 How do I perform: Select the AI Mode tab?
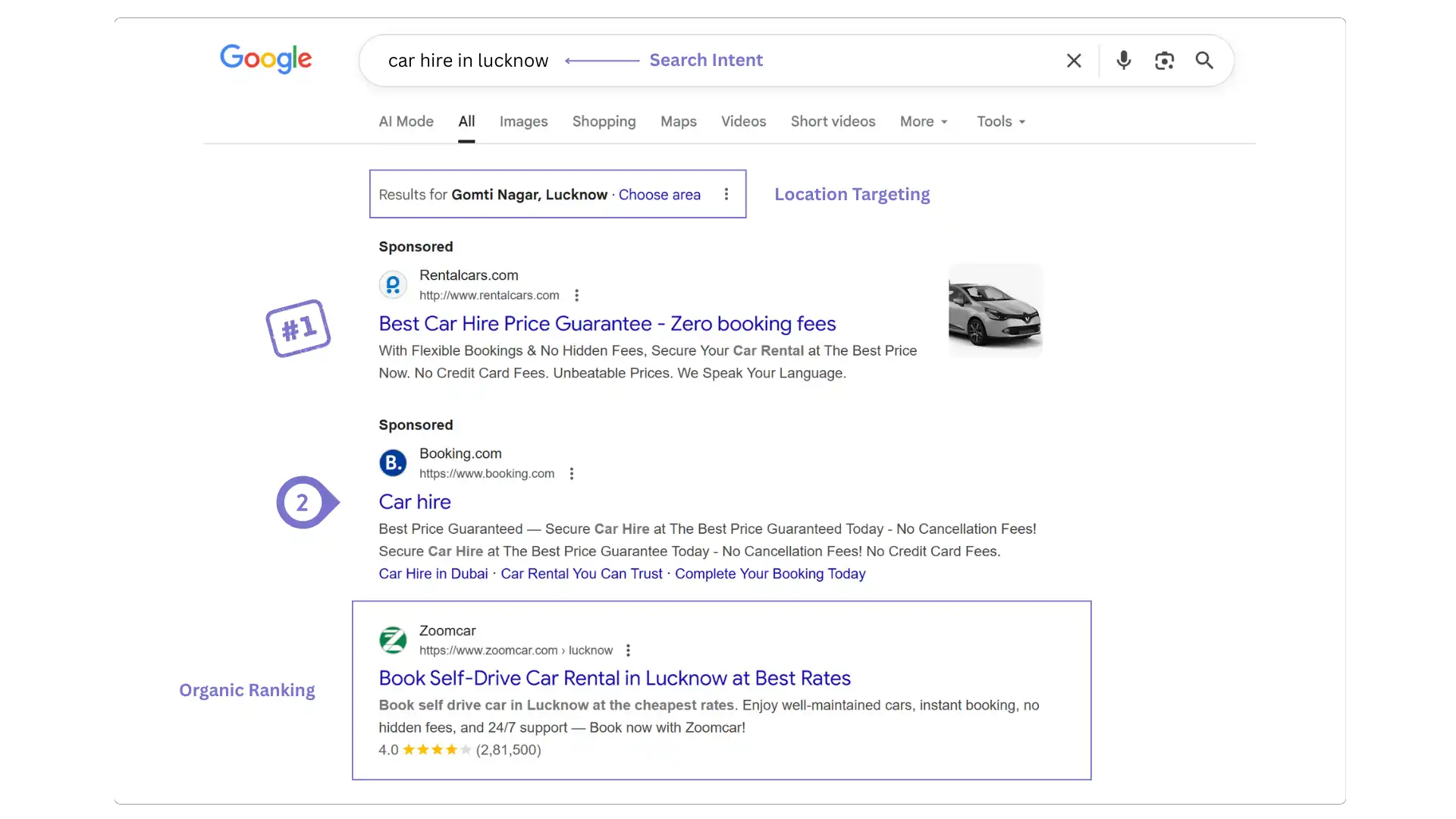coord(406,121)
